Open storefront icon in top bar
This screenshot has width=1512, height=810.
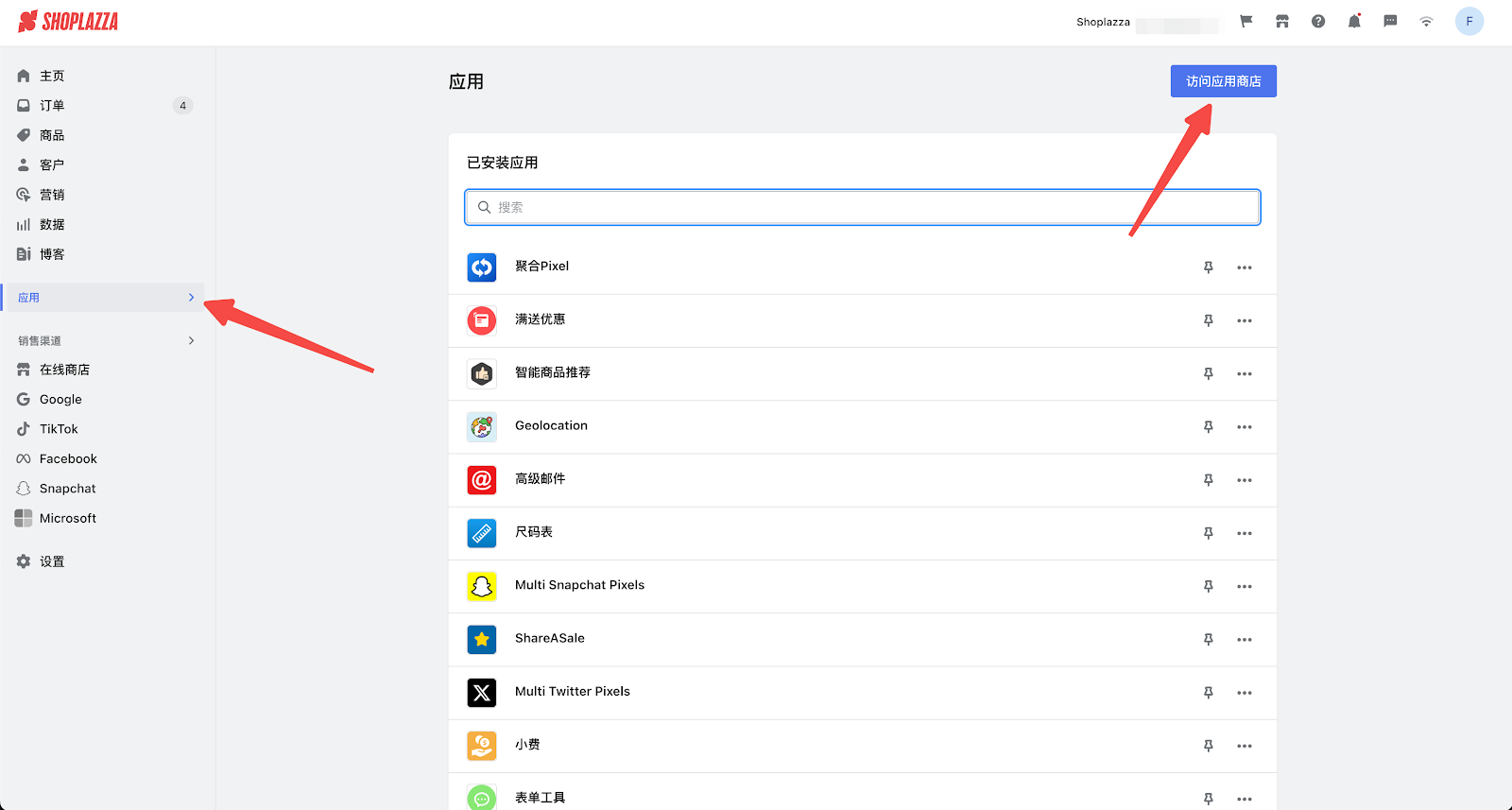tap(1282, 21)
